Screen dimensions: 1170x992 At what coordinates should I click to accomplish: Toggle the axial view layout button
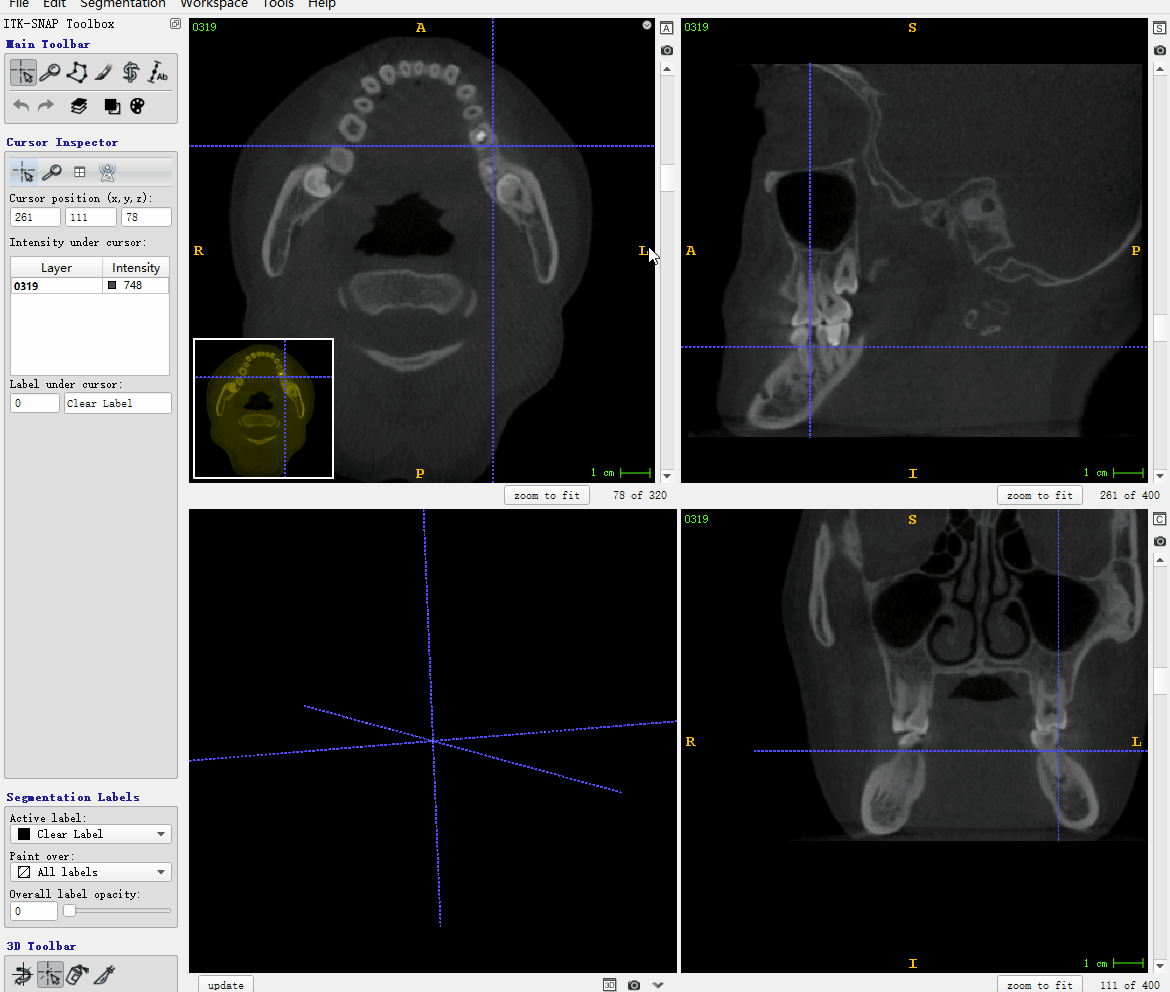pos(667,28)
